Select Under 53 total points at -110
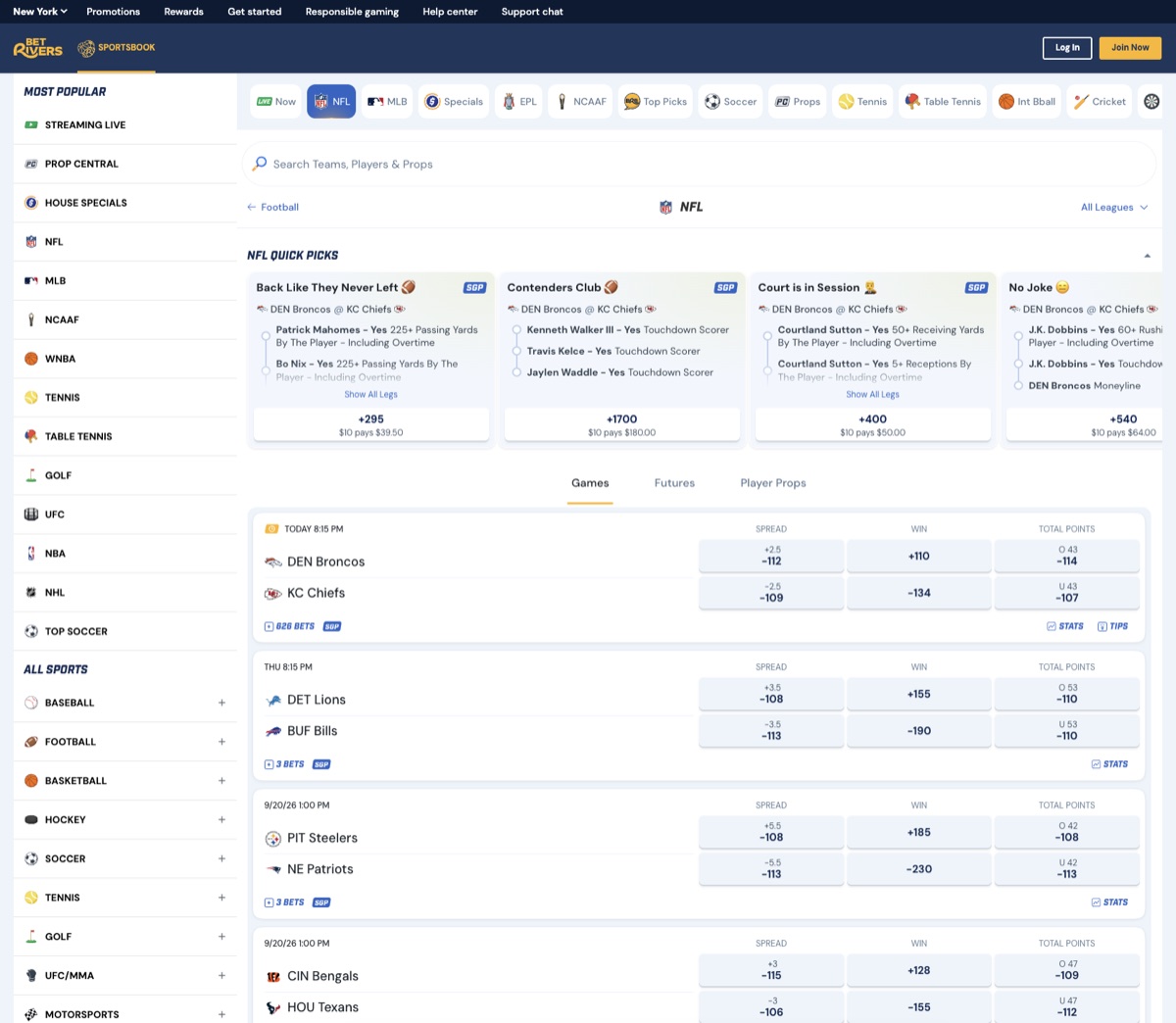Image resolution: width=1176 pixels, height=1023 pixels. coord(1066,730)
